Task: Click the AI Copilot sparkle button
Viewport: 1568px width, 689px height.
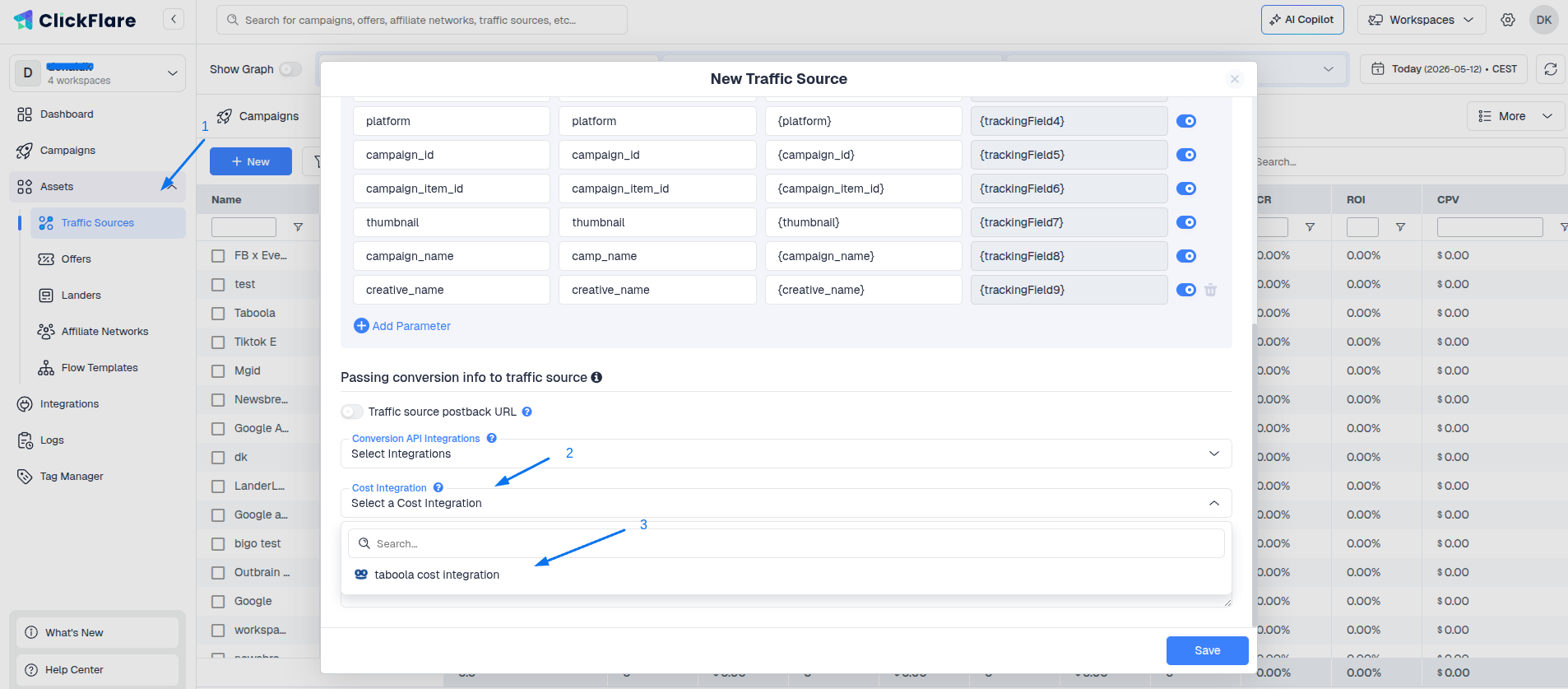Action: pyautogui.click(x=1302, y=20)
